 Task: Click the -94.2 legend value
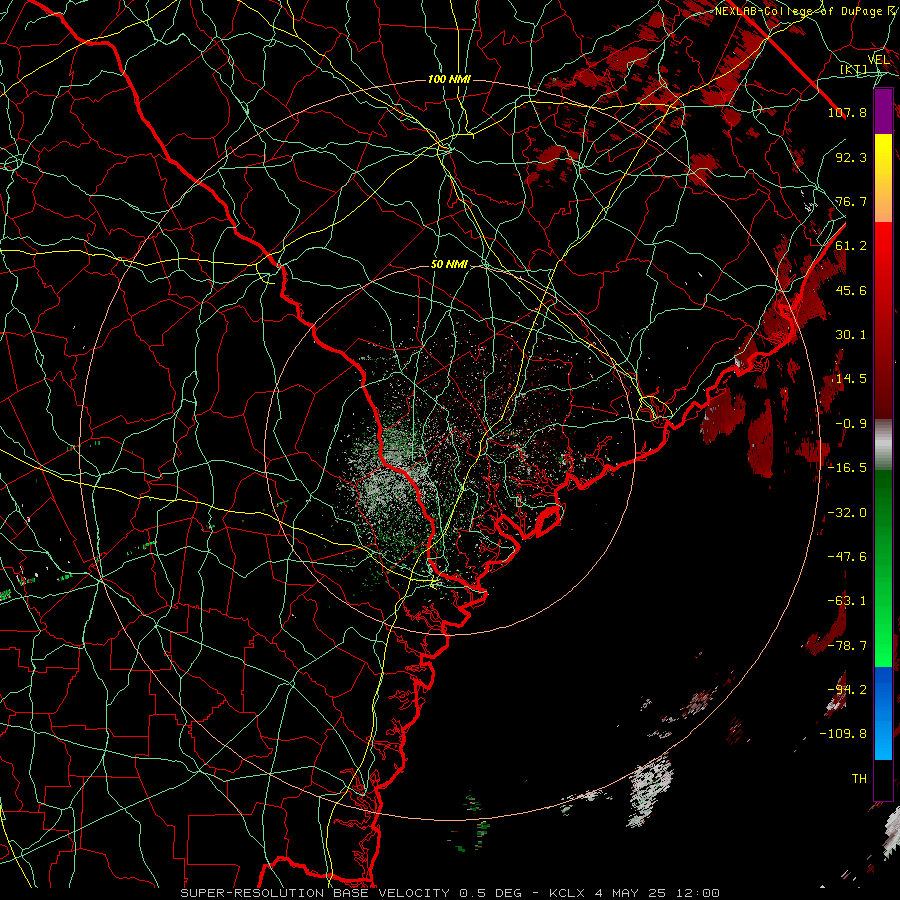pyautogui.click(x=847, y=690)
